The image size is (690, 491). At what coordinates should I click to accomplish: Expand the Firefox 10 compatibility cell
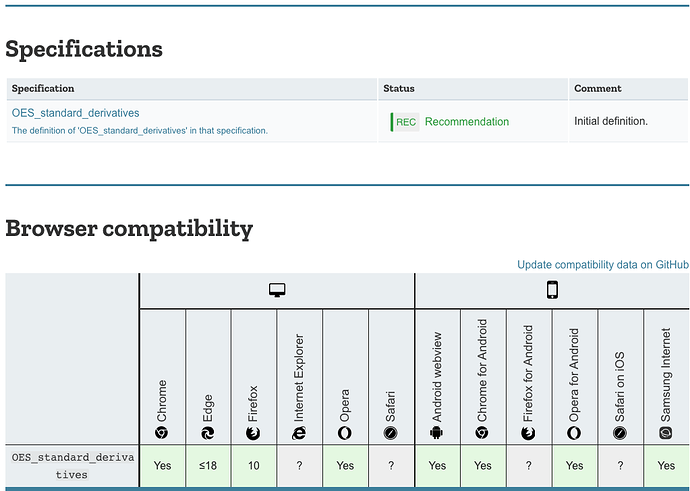(254, 465)
